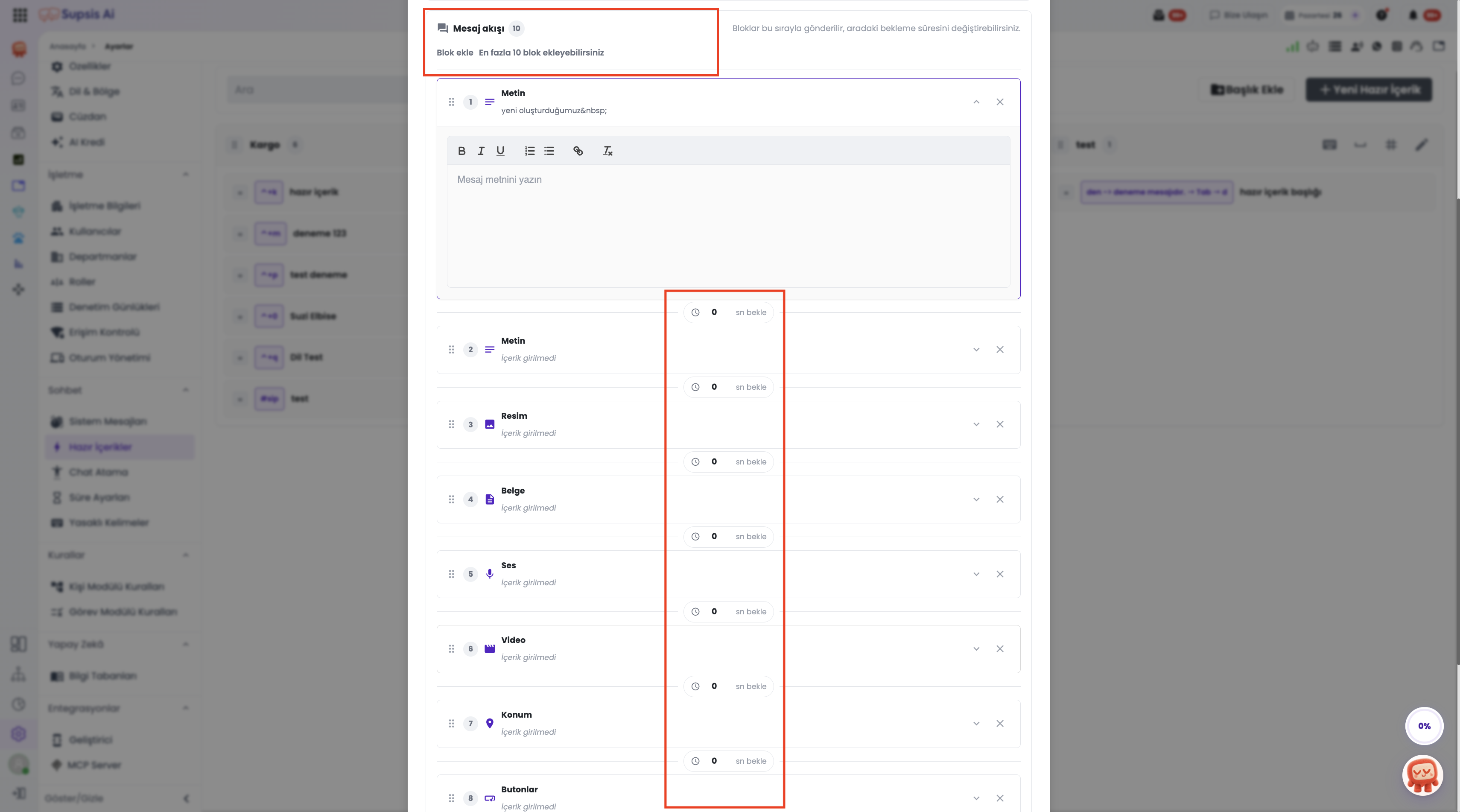Remove block 1 Metin
Image resolution: width=1460 pixels, height=812 pixels.
pyautogui.click(x=1000, y=102)
